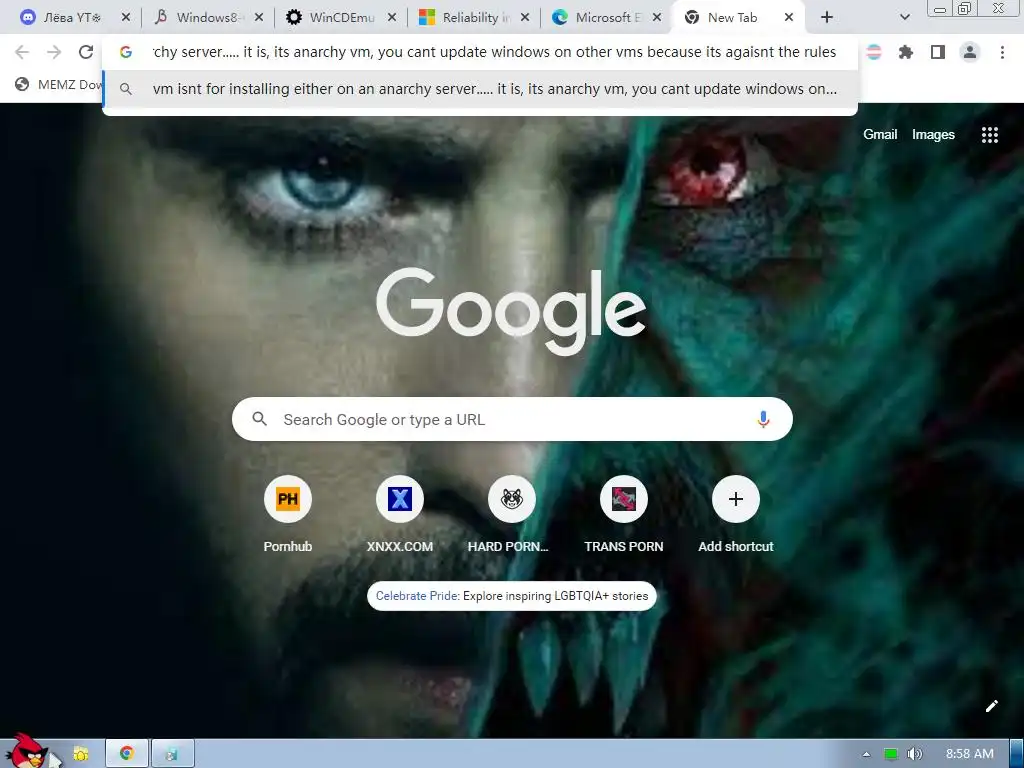Image resolution: width=1024 pixels, height=768 pixels.
Task: Open the Google apps grid
Action: pos(989,135)
